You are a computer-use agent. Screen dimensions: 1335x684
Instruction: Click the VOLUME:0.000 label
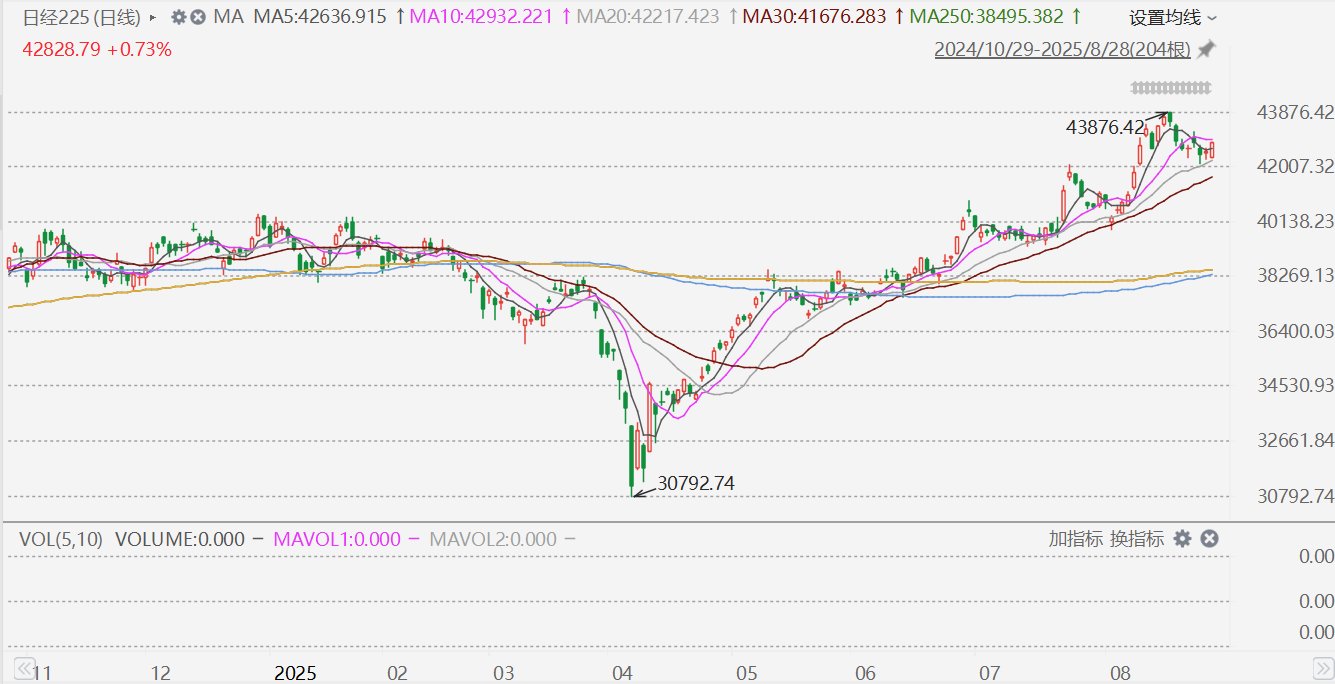180,539
